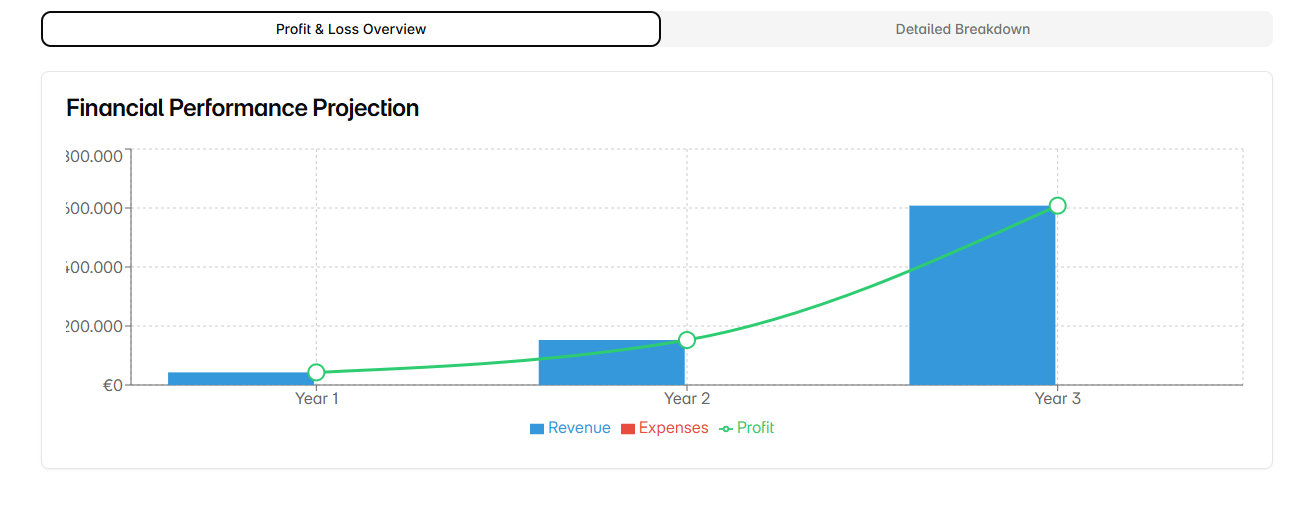Toggle the Expenses legend label

pyautogui.click(x=673, y=428)
